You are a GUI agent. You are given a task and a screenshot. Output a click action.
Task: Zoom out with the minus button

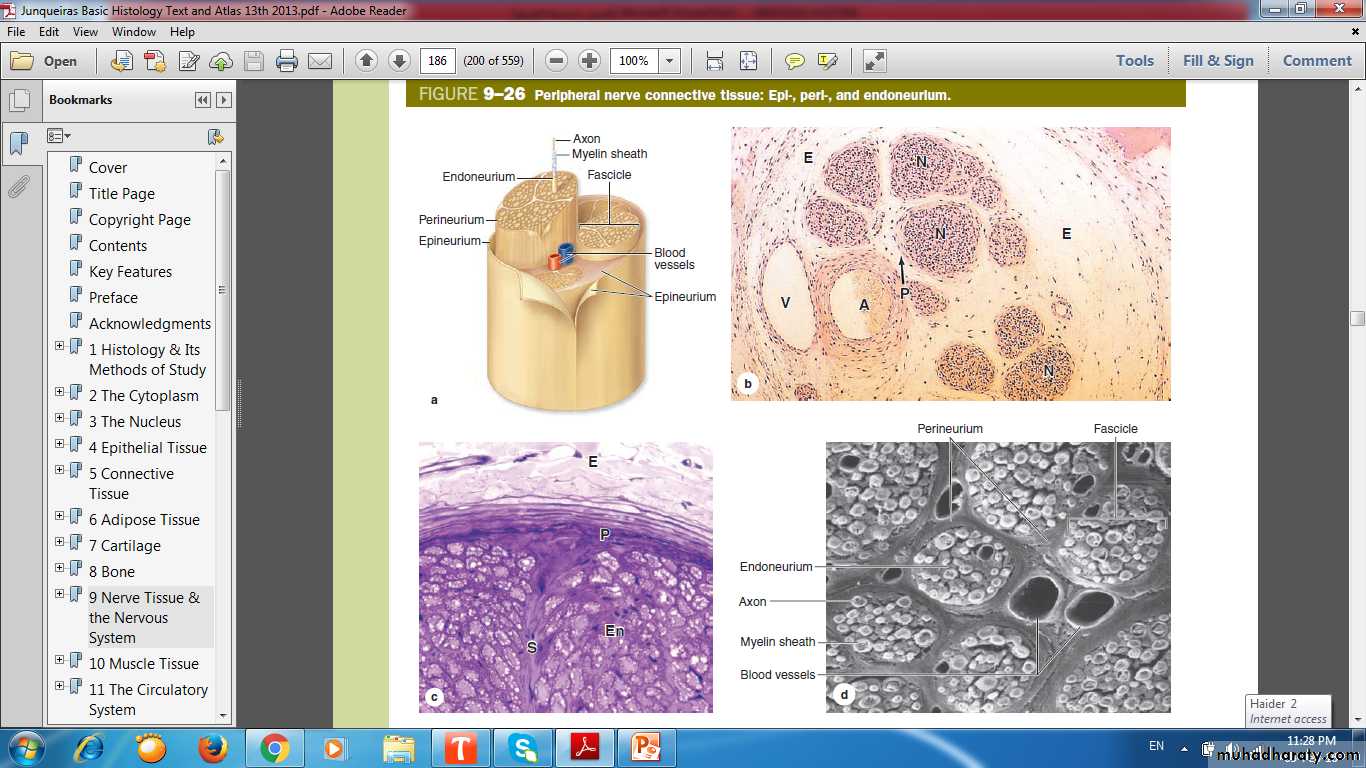point(557,61)
